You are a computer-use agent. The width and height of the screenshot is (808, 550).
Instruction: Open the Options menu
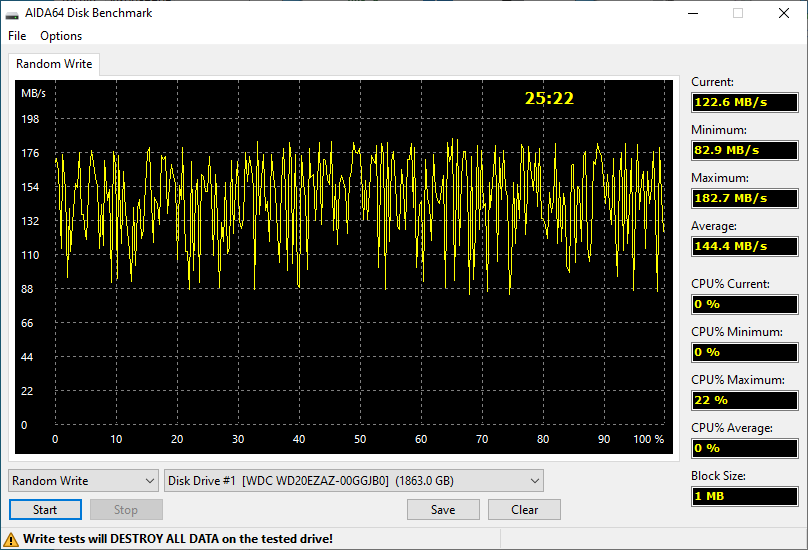point(61,36)
